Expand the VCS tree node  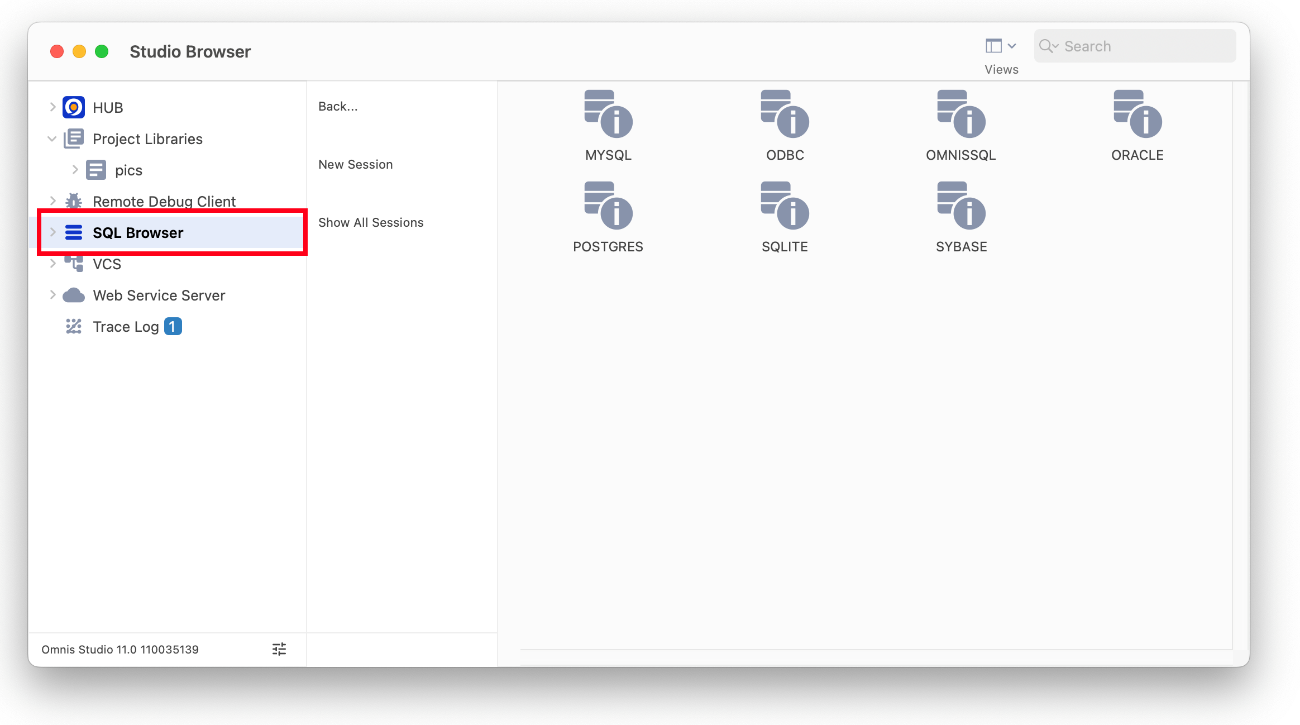pyautogui.click(x=53, y=264)
